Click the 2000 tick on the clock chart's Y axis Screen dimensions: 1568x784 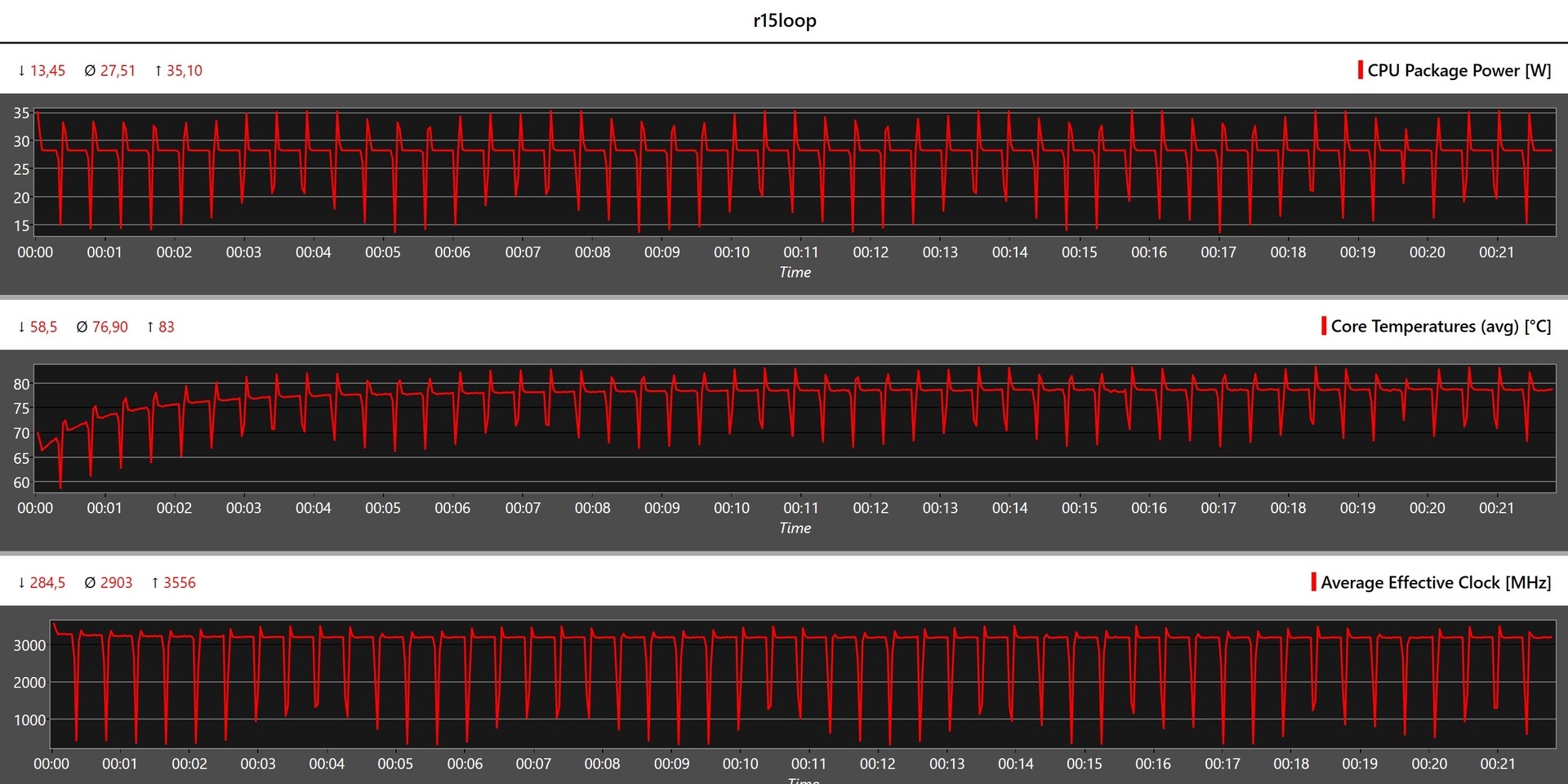coord(29,682)
